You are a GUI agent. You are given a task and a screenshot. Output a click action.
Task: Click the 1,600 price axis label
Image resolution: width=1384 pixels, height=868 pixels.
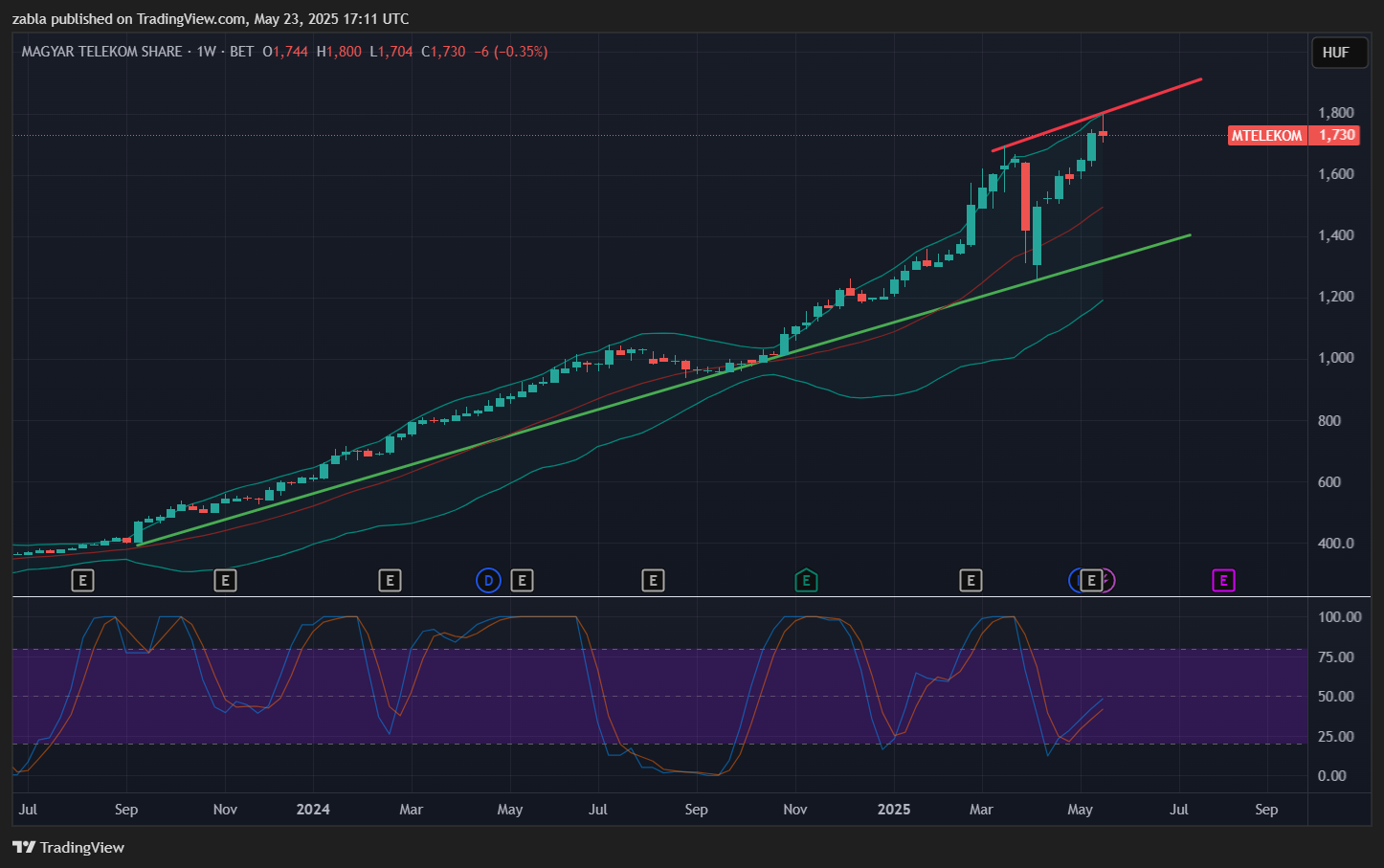point(1336,174)
